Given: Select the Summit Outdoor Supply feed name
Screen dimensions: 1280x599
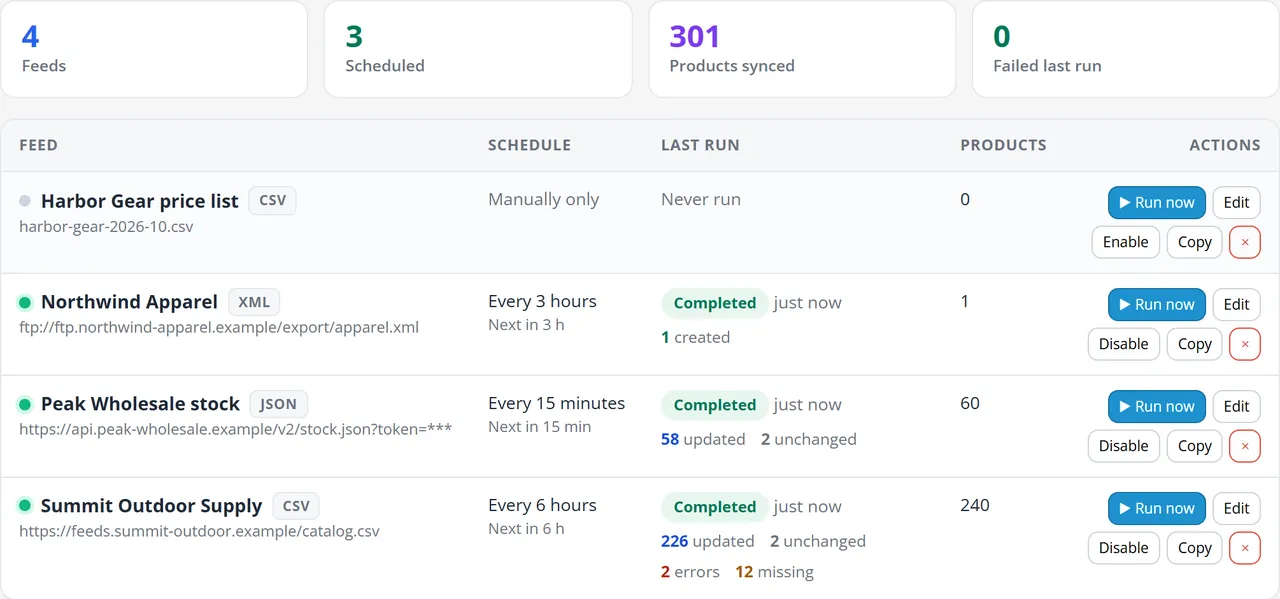Looking at the screenshot, I should (x=151, y=506).
